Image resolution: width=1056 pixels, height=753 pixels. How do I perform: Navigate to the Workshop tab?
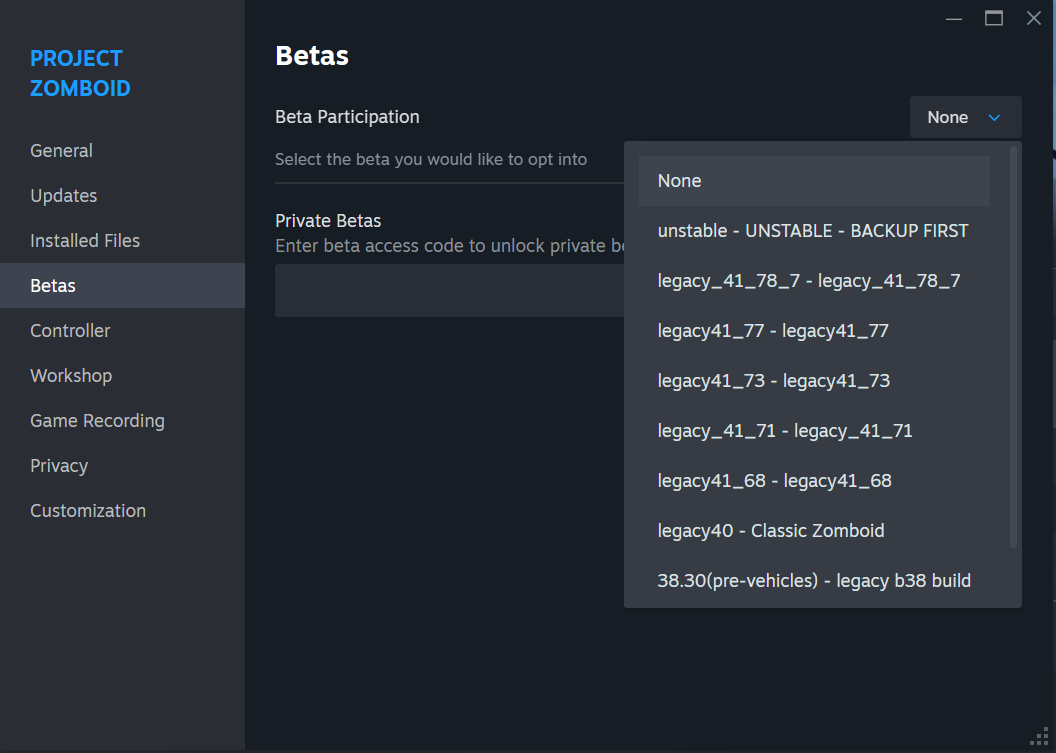pos(71,376)
